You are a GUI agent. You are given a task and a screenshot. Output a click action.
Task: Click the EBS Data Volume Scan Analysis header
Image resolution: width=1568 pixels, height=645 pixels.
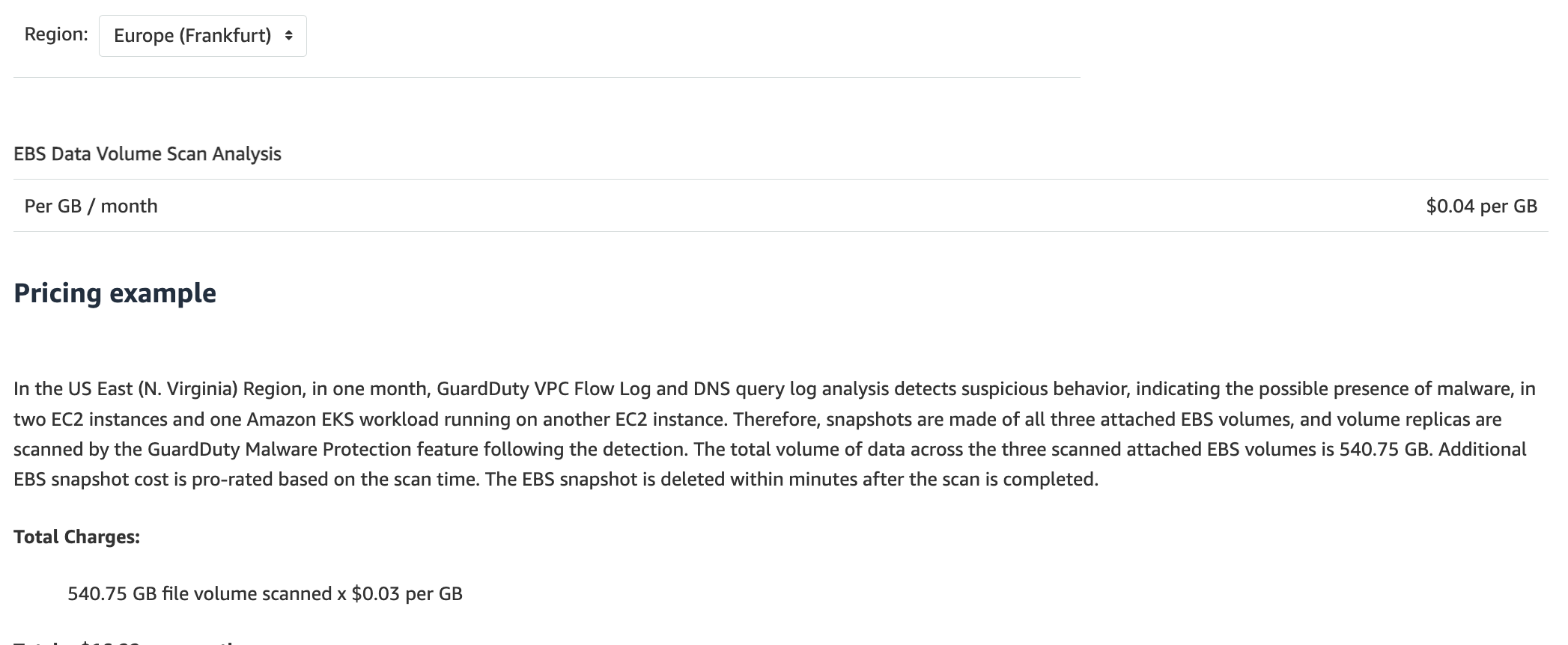tap(148, 154)
